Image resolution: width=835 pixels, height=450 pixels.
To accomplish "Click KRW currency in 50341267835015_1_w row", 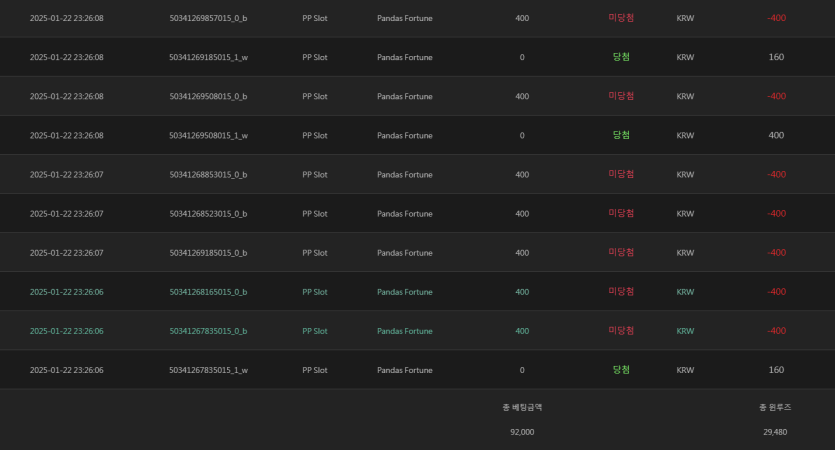I will (x=685, y=369).
